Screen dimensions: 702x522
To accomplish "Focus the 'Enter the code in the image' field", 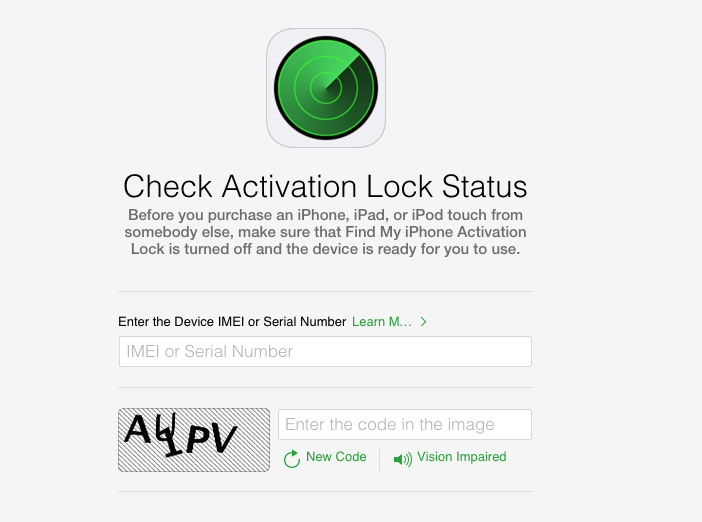I will [405, 424].
